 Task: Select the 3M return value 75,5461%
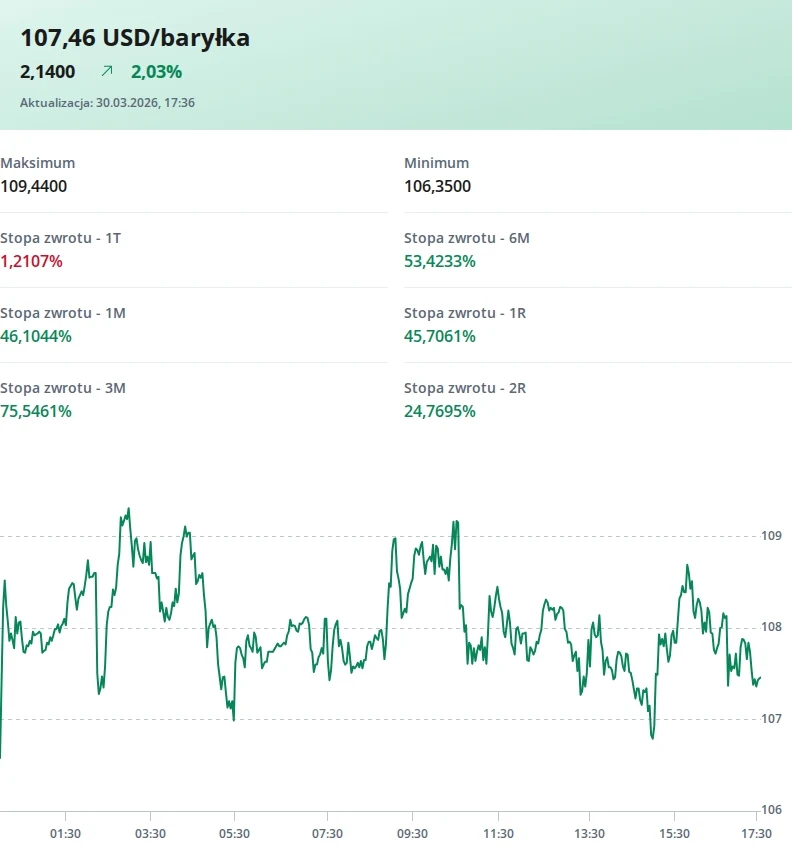(36, 411)
